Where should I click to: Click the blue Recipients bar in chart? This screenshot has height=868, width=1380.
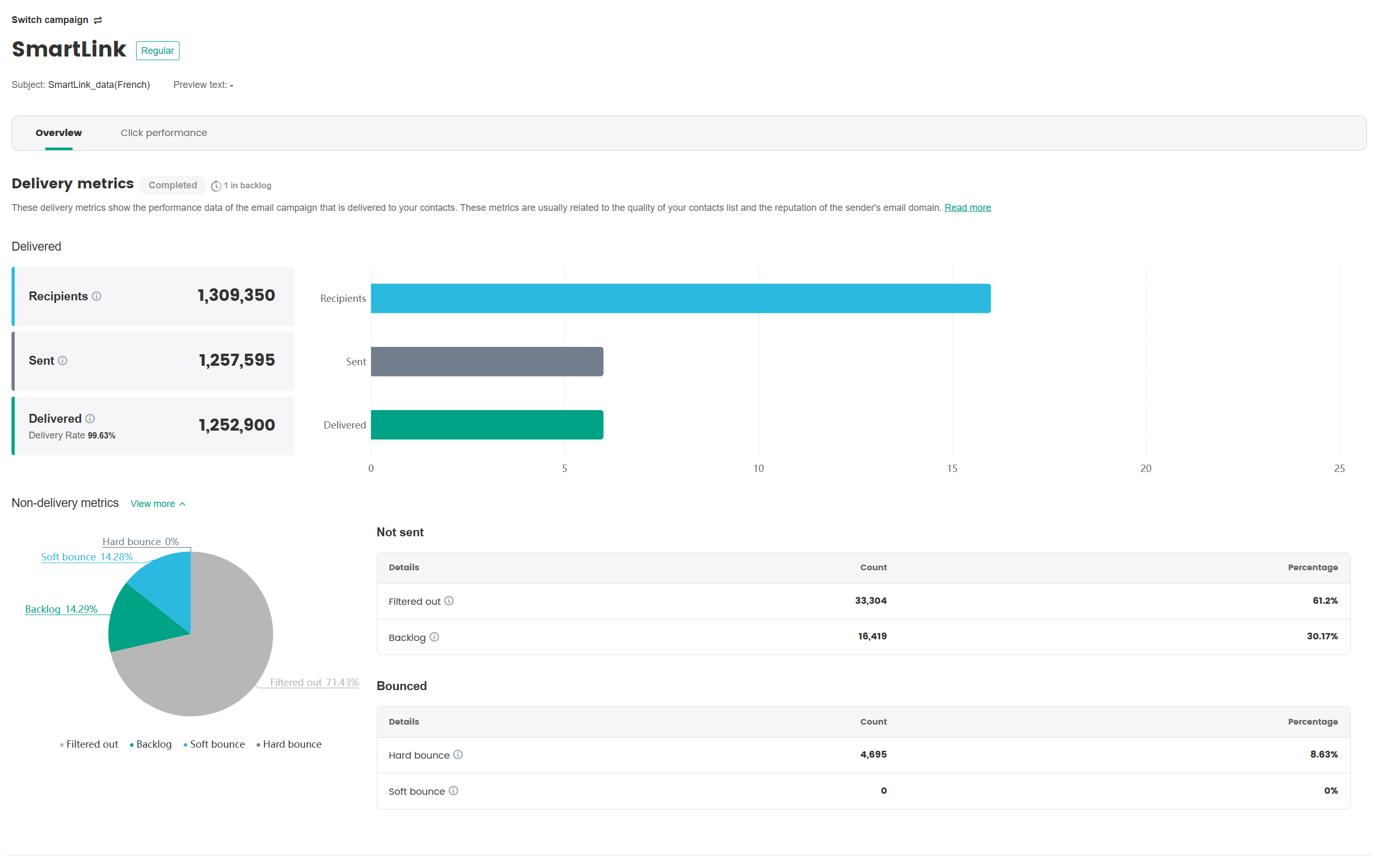(680, 299)
